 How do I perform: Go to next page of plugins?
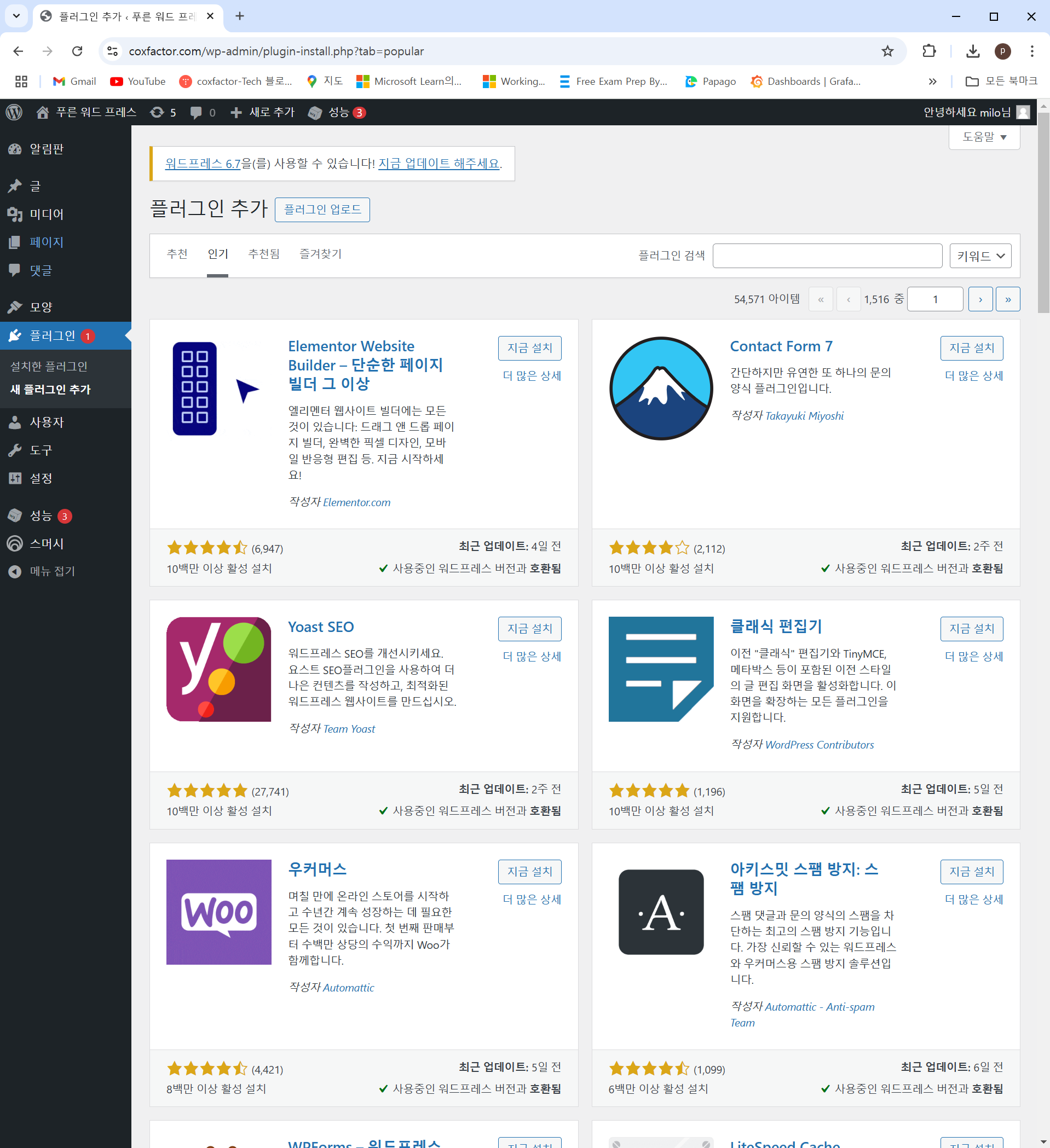pos(980,299)
